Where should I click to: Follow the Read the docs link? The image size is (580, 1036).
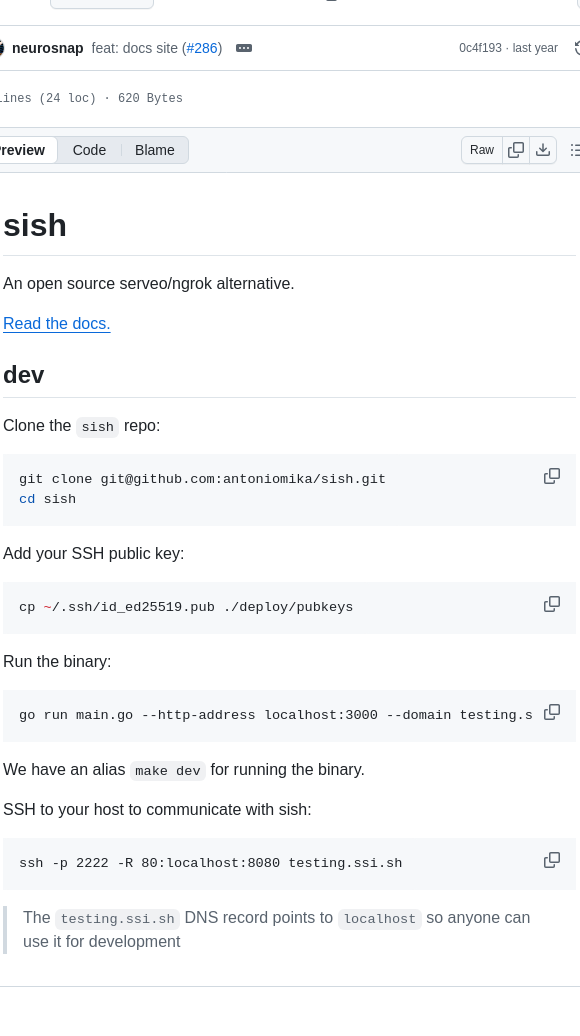click(x=56, y=323)
